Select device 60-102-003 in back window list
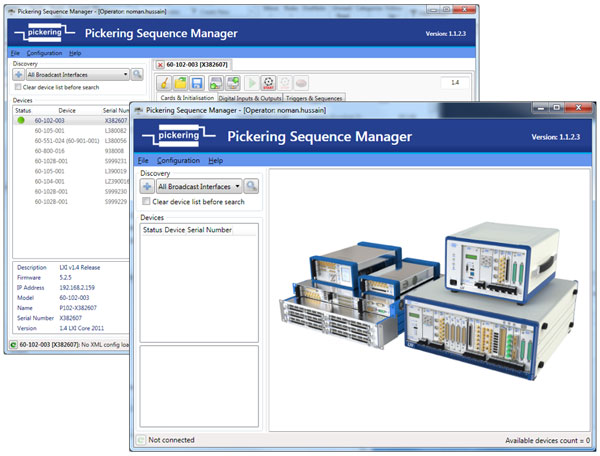This screenshot has width=600, height=456. (71, 121)
